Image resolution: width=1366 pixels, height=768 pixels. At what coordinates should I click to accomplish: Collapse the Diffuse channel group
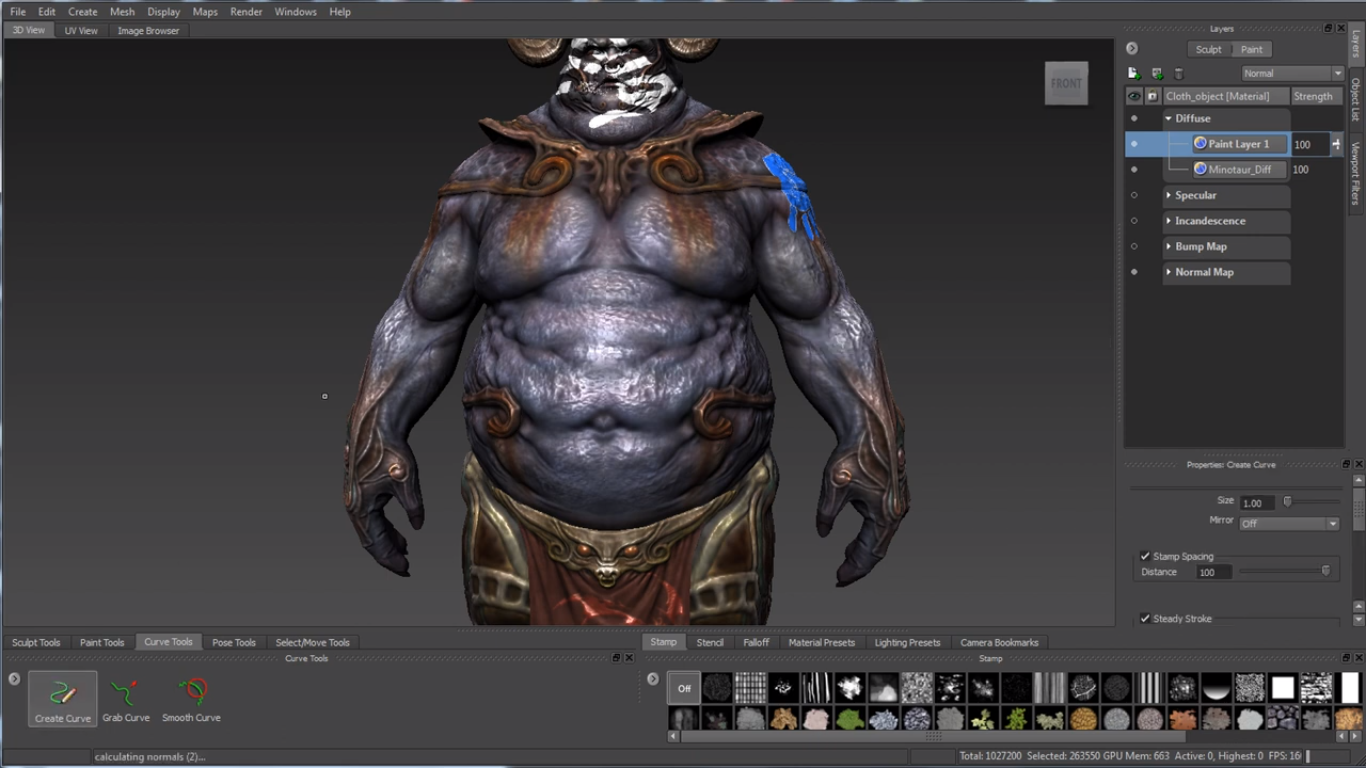pyautogui.click(x=1168, y=118)
